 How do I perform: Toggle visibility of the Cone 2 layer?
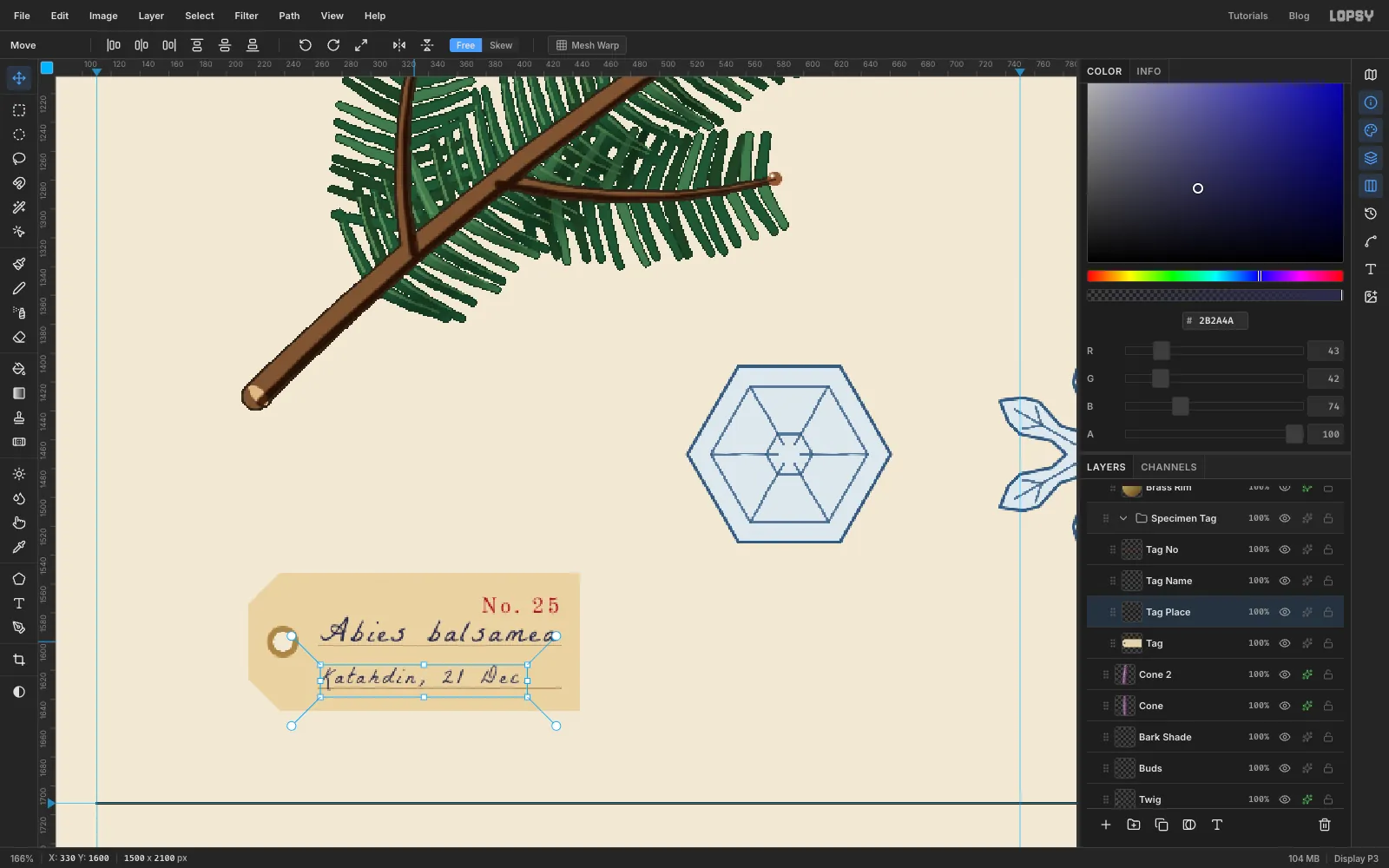1285,674
